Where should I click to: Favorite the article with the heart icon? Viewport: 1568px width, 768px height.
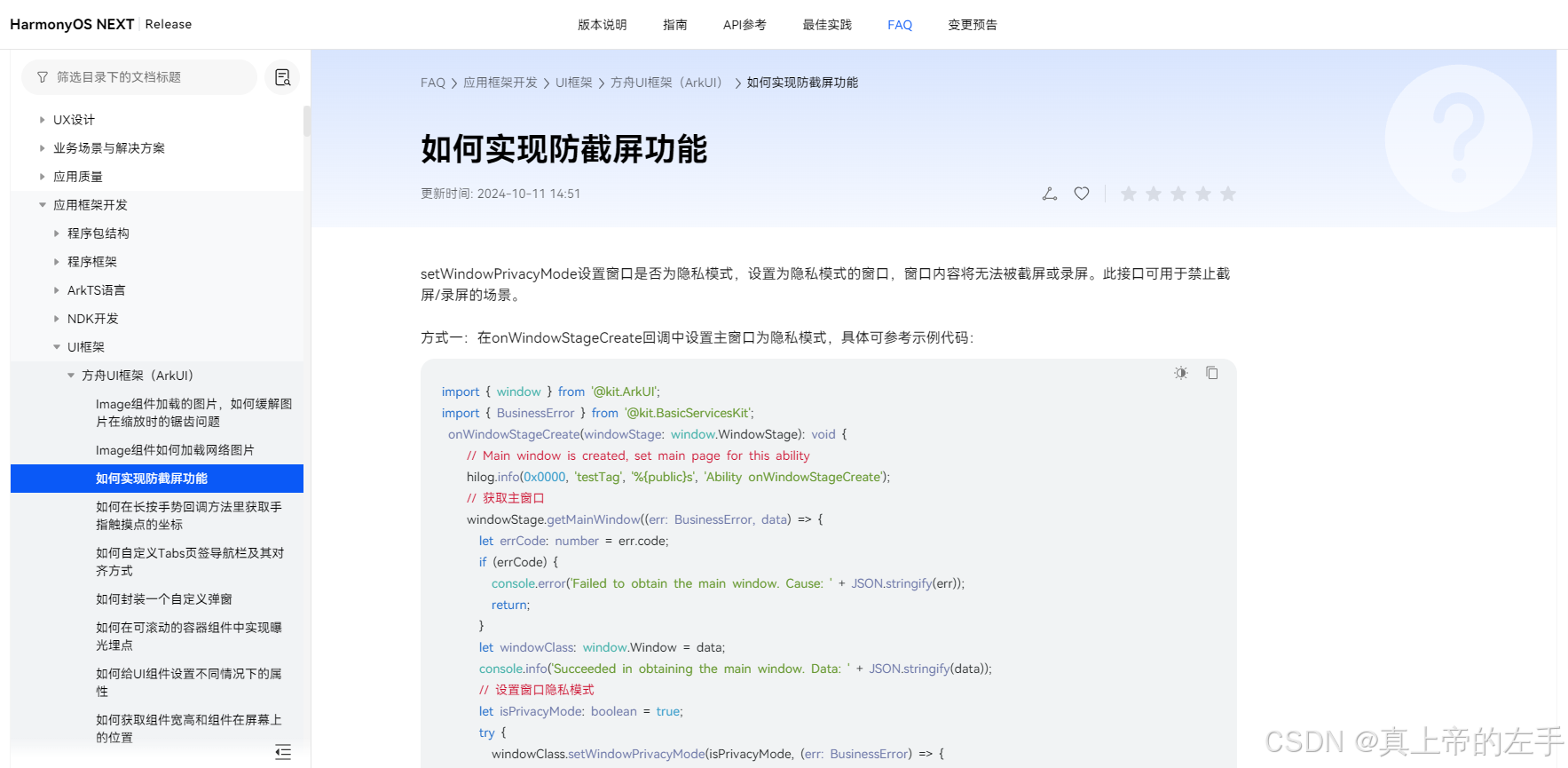point(1082,194)
